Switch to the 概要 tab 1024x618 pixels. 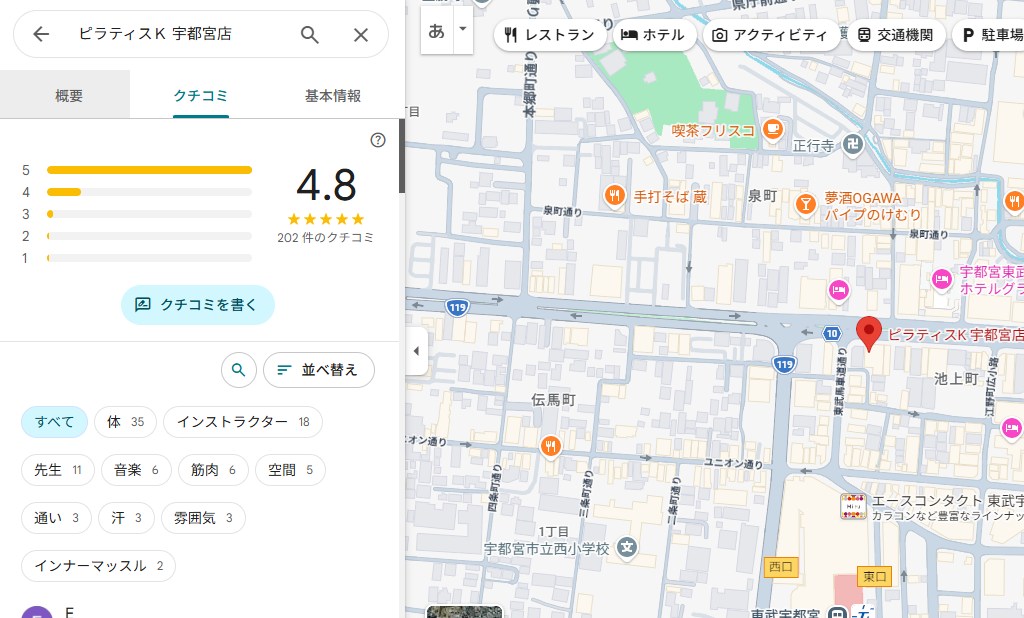69,96
